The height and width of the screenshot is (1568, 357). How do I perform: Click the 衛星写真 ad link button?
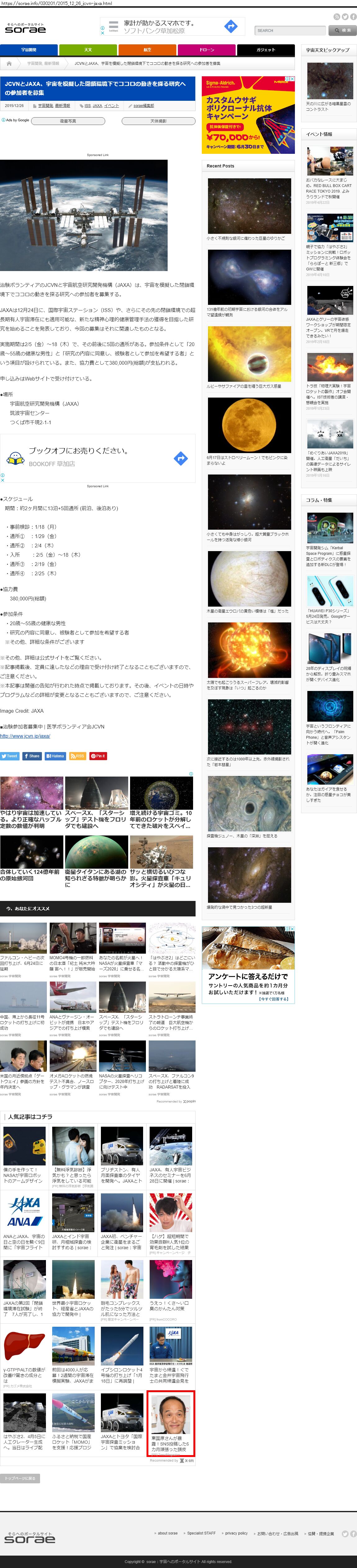point(68,121)
